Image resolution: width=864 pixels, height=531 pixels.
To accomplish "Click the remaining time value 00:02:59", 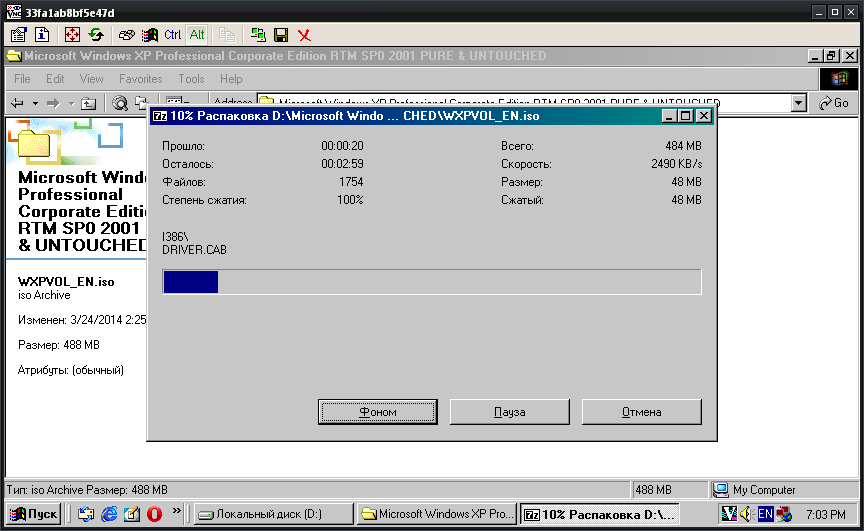I will click(342, 164).
